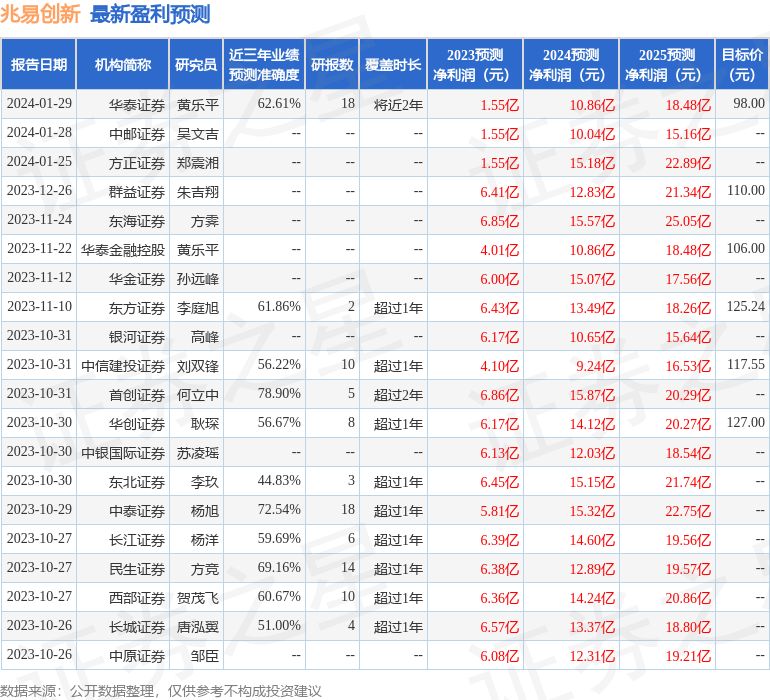The image size is (770, 700).
Task: Select institution 西部证券
Action: click(137, 597)
